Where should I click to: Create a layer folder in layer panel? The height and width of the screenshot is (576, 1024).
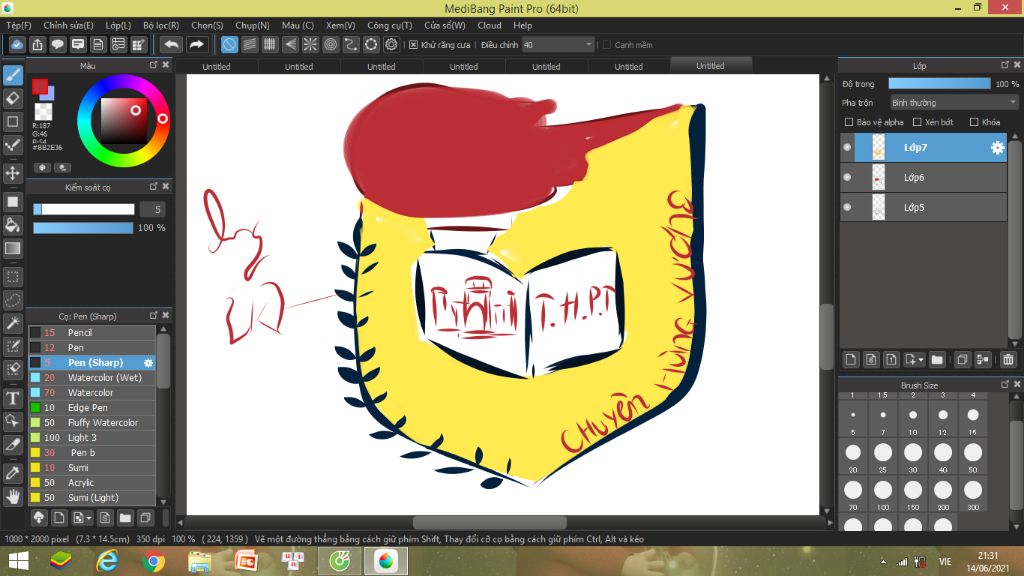(937, 359)
